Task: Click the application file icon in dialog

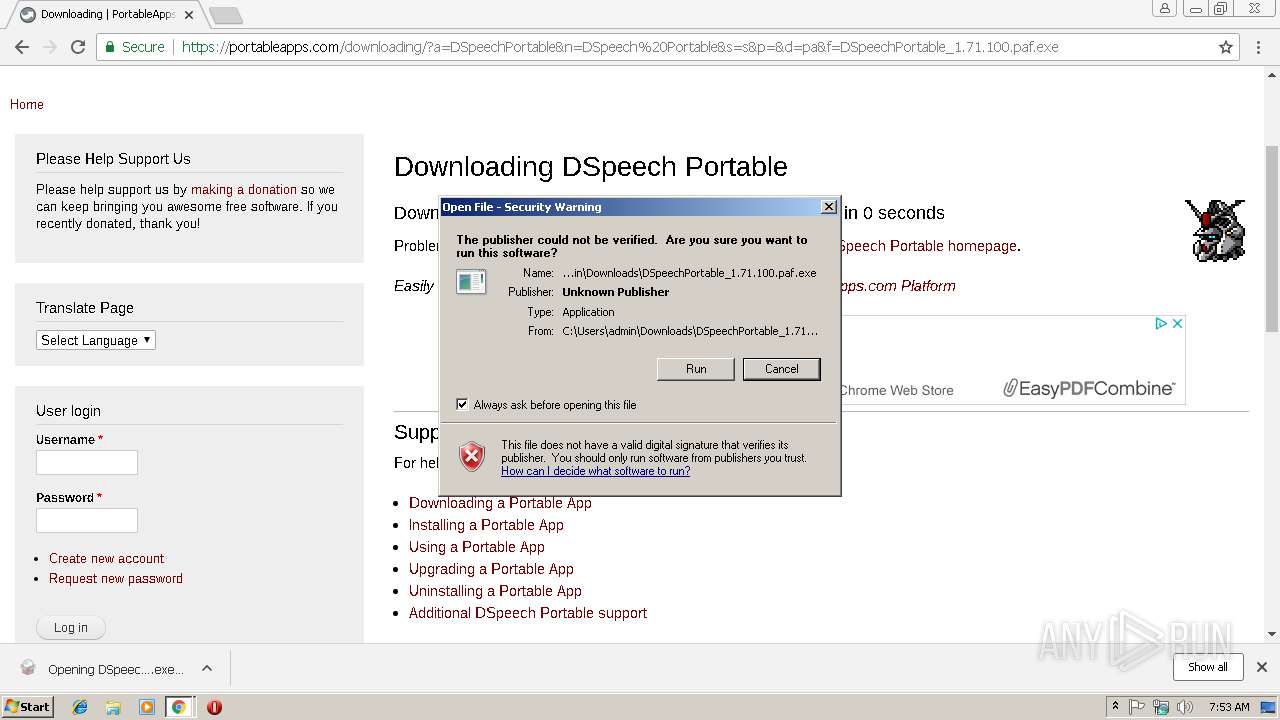Action: pos(471,281)
